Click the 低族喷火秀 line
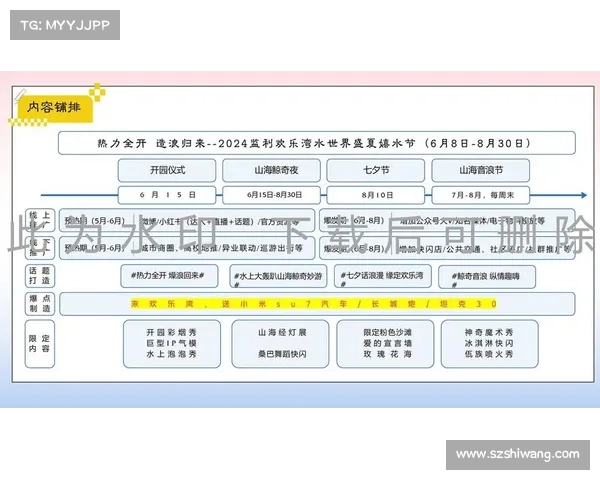600x480 pixels. [x=489, y=354]
